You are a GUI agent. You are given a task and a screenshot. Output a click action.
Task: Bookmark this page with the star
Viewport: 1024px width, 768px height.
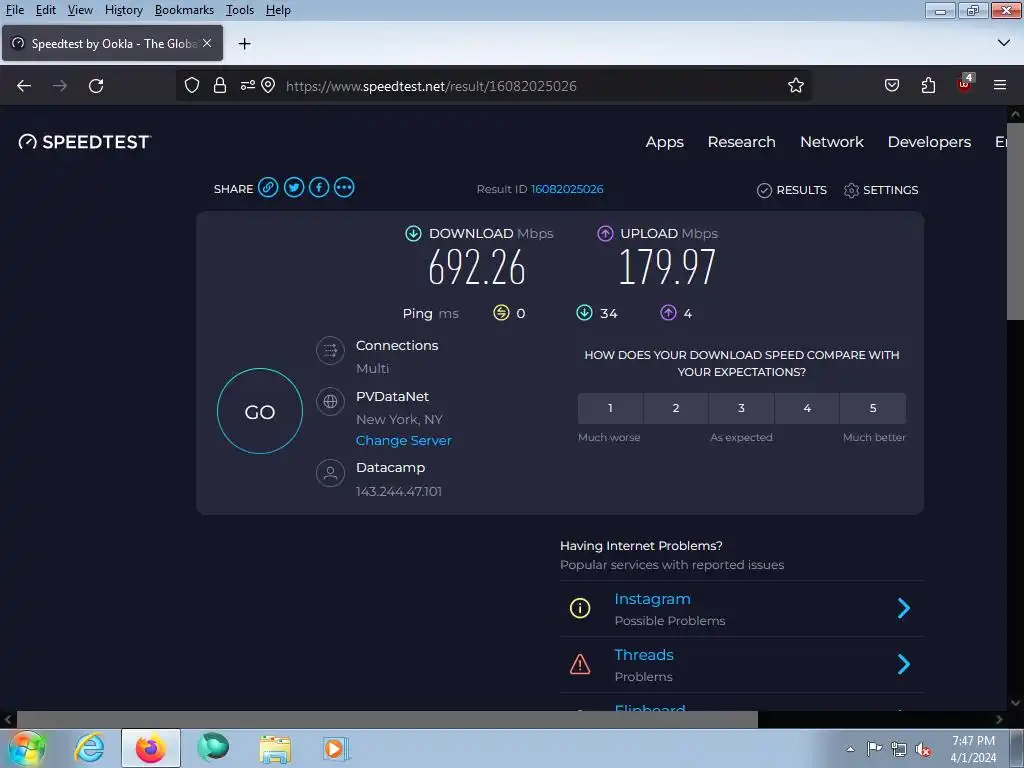[795, 86]
